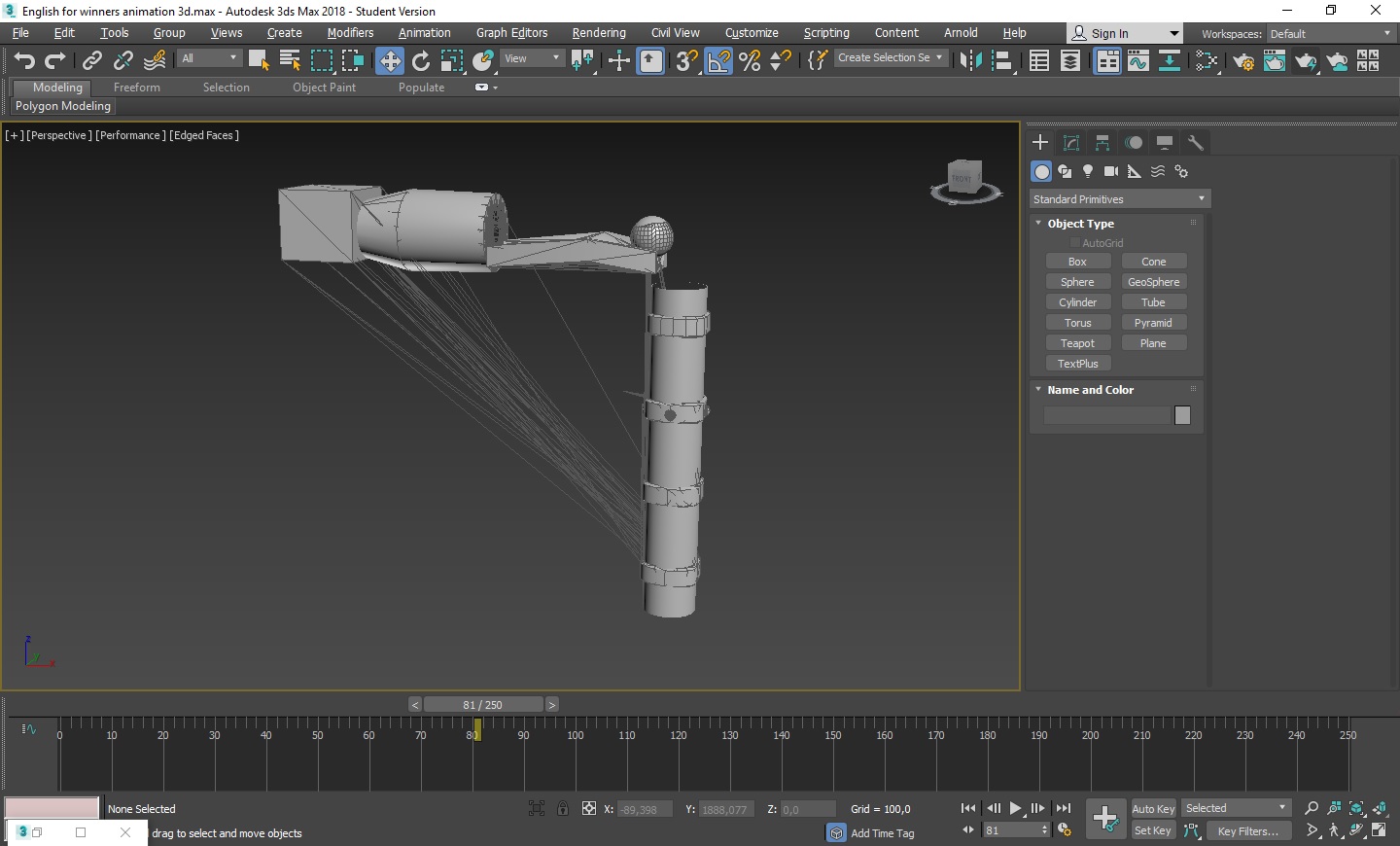Click the Maximize Viewport Toggle icon

1380,830
